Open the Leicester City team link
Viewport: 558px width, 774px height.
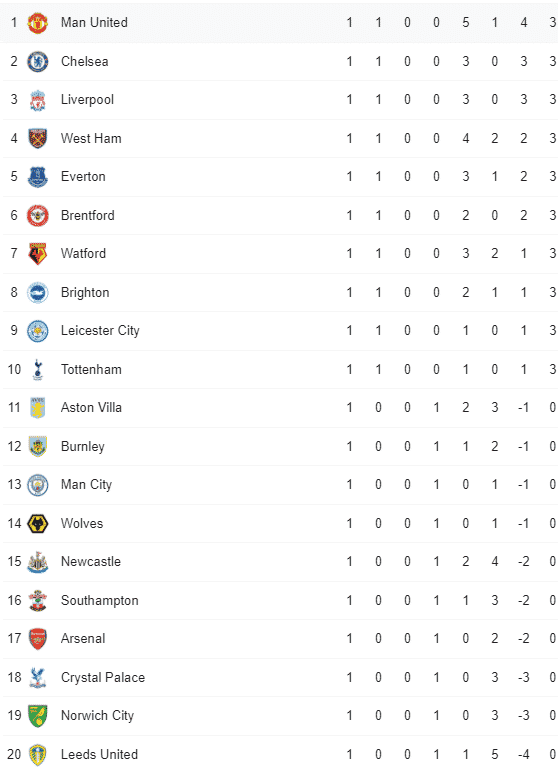(x=100, y=331)
